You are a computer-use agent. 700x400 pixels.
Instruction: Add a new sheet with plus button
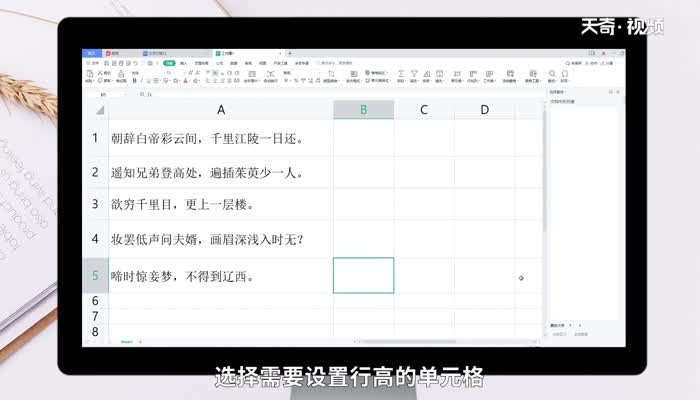point(140,342)
